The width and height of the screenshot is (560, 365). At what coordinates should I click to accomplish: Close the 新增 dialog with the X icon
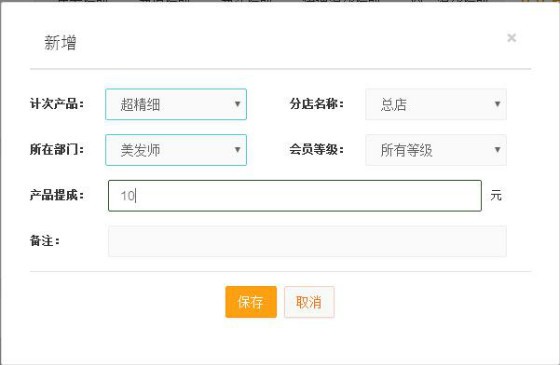[511, 38]
